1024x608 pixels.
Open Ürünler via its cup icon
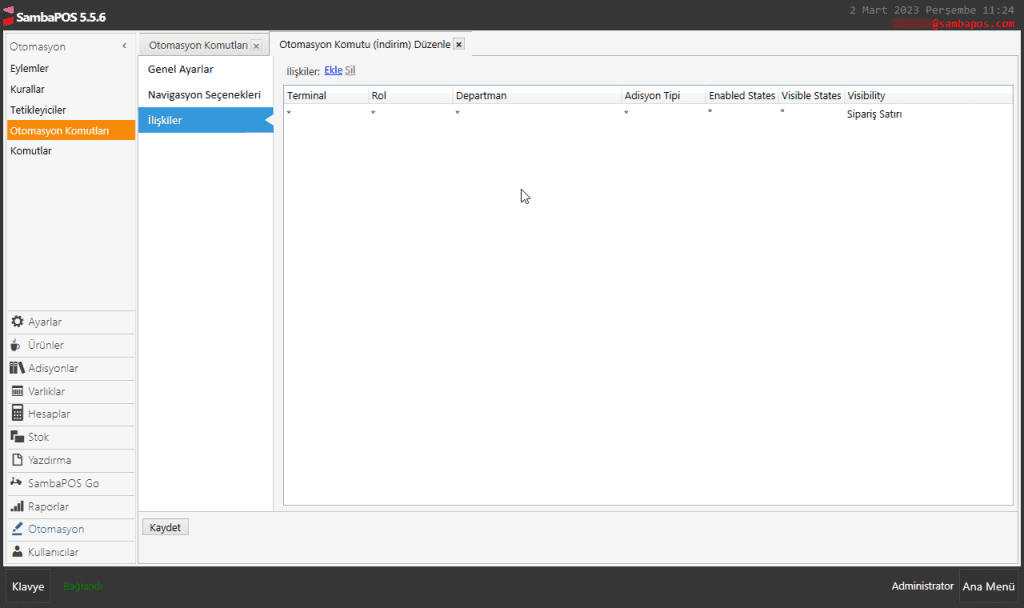click(17, 345)
